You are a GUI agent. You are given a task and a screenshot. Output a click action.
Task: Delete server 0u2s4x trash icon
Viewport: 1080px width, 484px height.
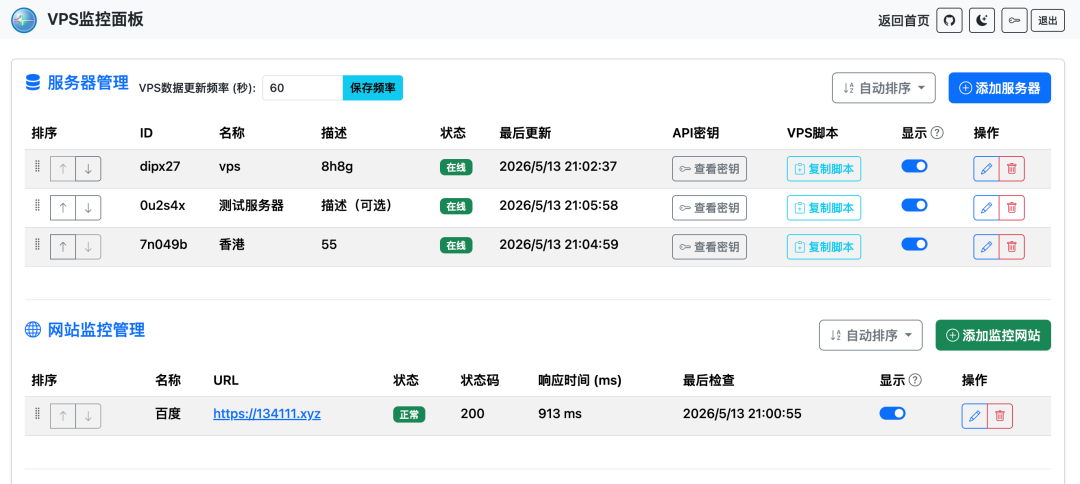1012,207
